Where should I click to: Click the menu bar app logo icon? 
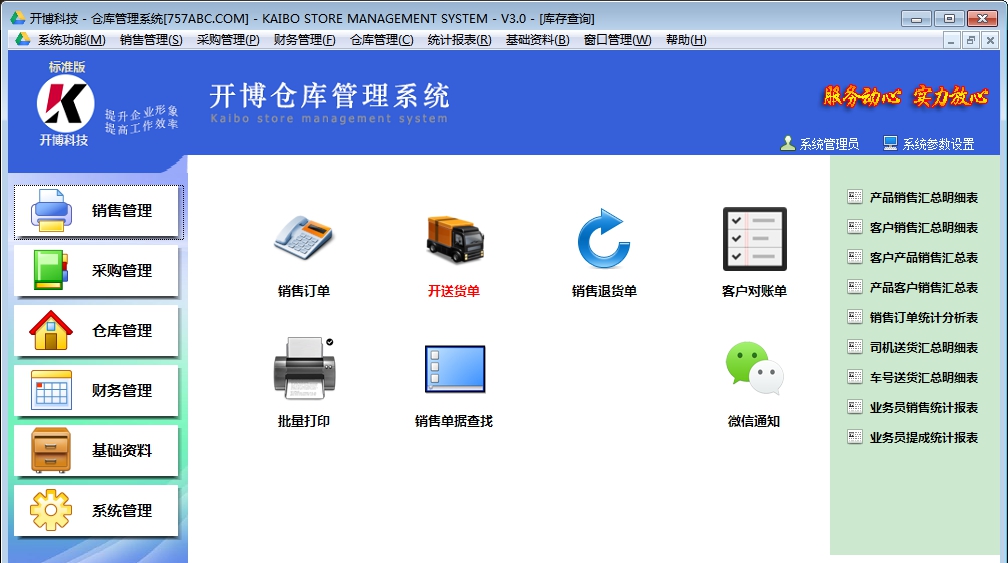tap(22, 39)
